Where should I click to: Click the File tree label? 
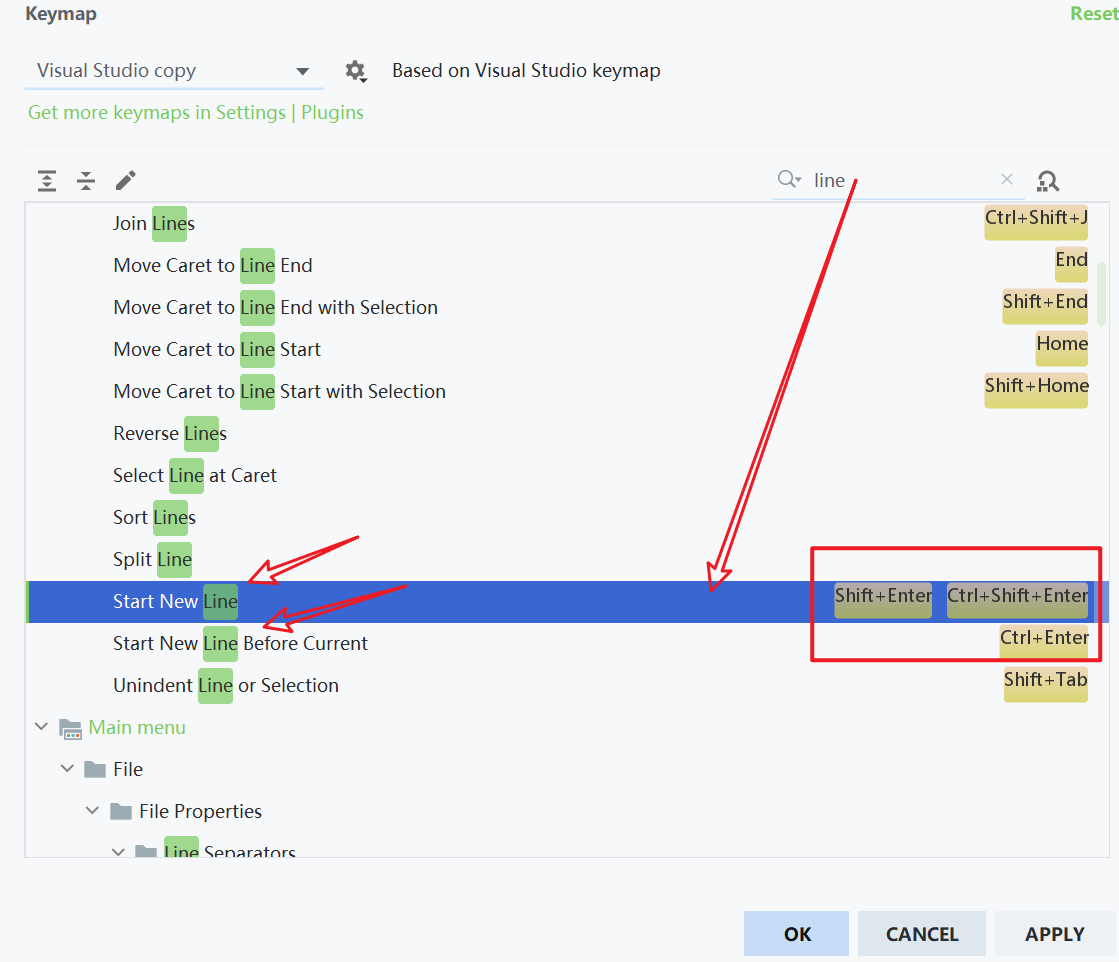128,769
